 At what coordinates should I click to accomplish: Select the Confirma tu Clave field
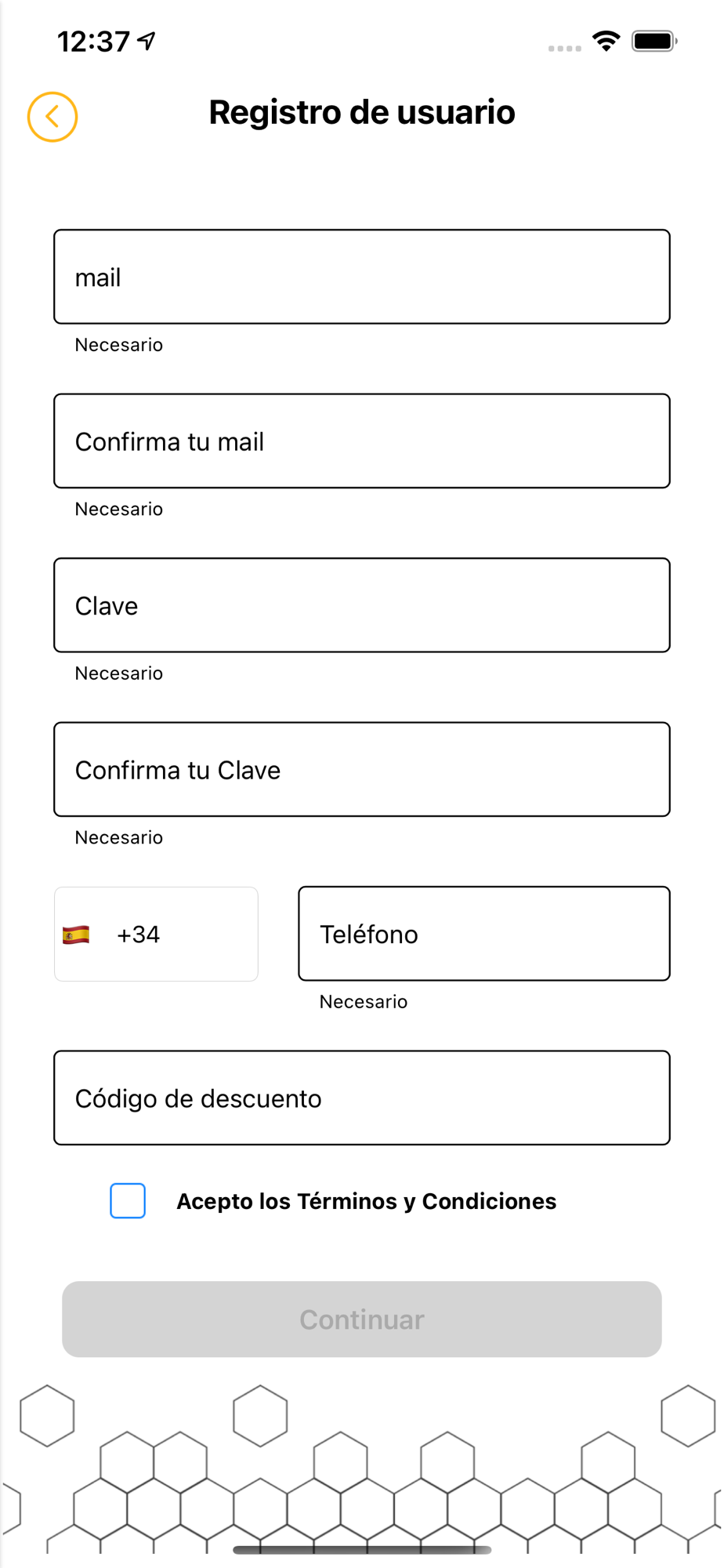pyautogui.click(x=362, y=769)
